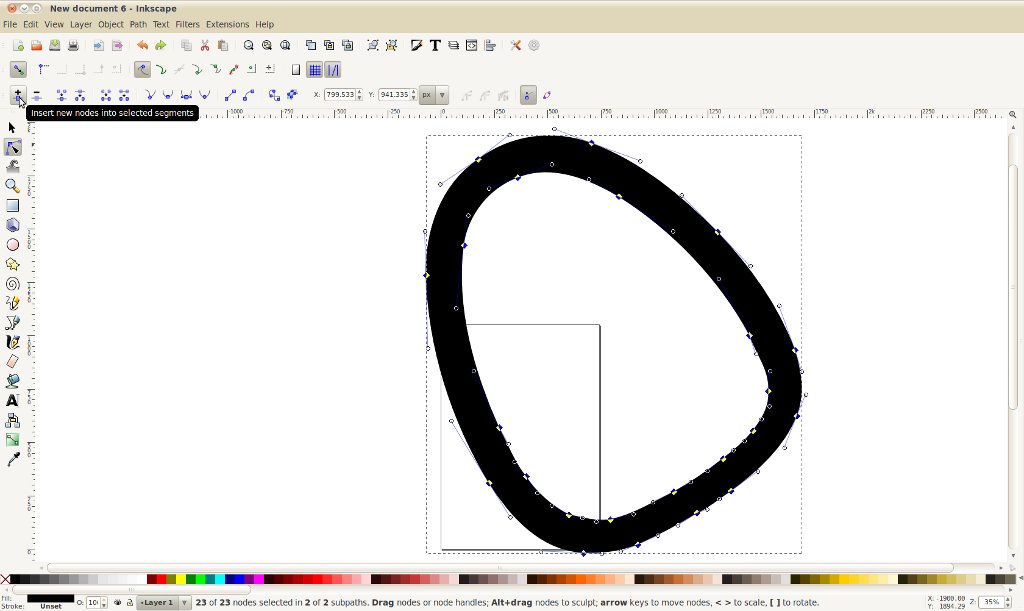Open the Extensions menu
1024x611 pixels.
pyautogui.click(x=227, y=24)
